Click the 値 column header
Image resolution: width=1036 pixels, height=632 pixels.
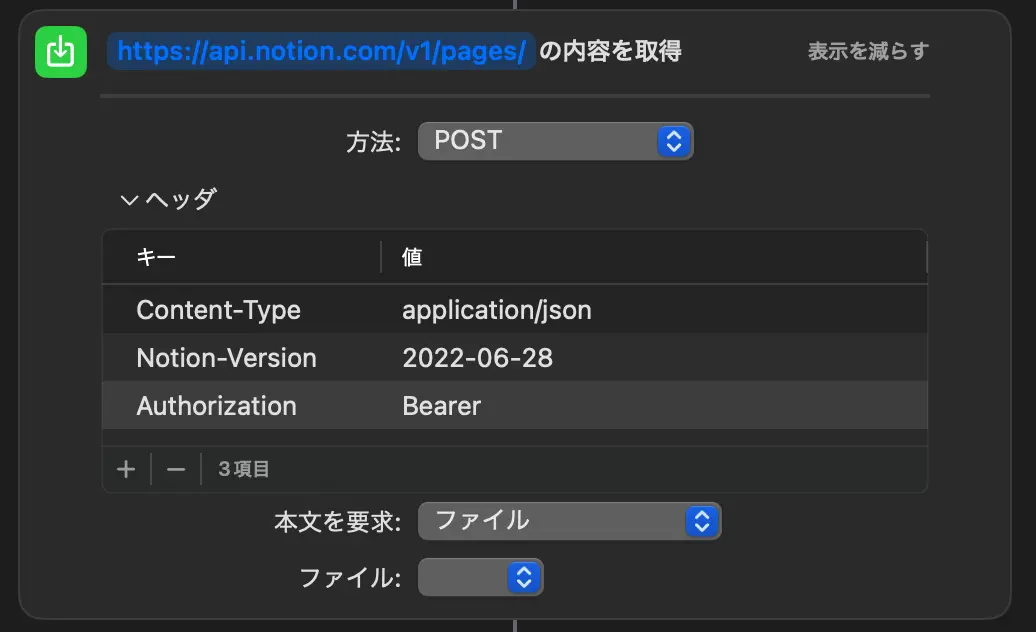coord(412,257)
